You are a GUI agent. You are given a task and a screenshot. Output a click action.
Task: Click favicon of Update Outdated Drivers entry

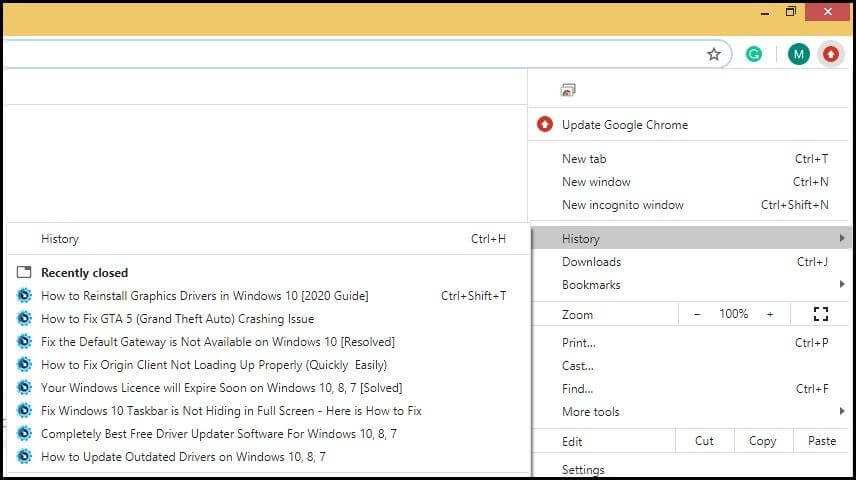pos(24,456)
